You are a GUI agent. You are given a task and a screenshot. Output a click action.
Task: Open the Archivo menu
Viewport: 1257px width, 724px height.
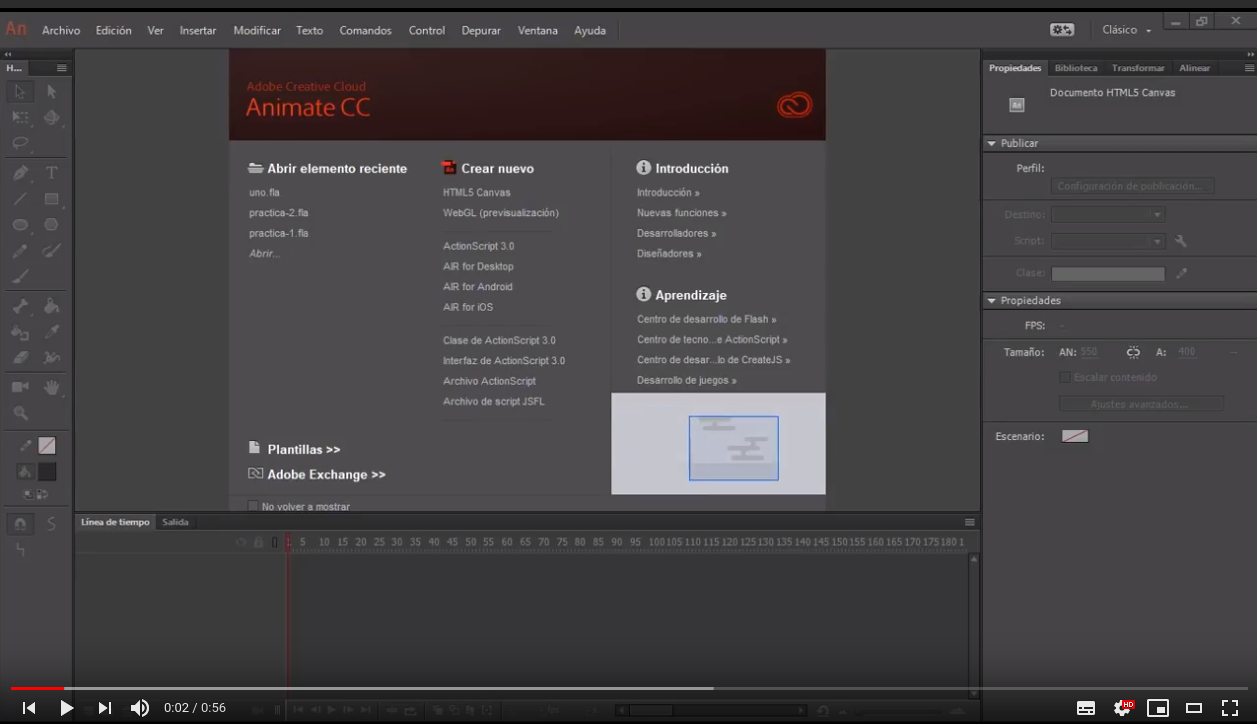(61, 30)
